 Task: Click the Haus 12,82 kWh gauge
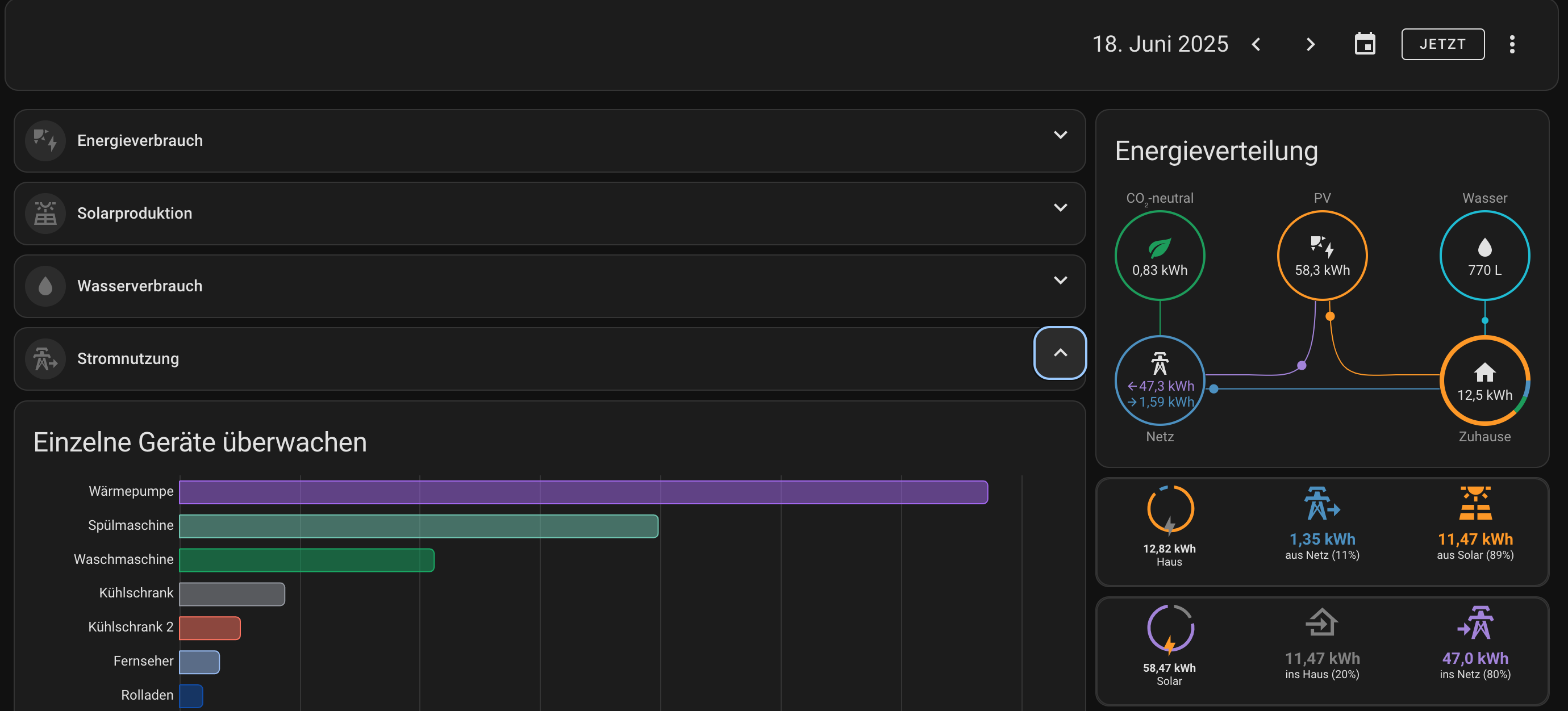[1169, 509]
